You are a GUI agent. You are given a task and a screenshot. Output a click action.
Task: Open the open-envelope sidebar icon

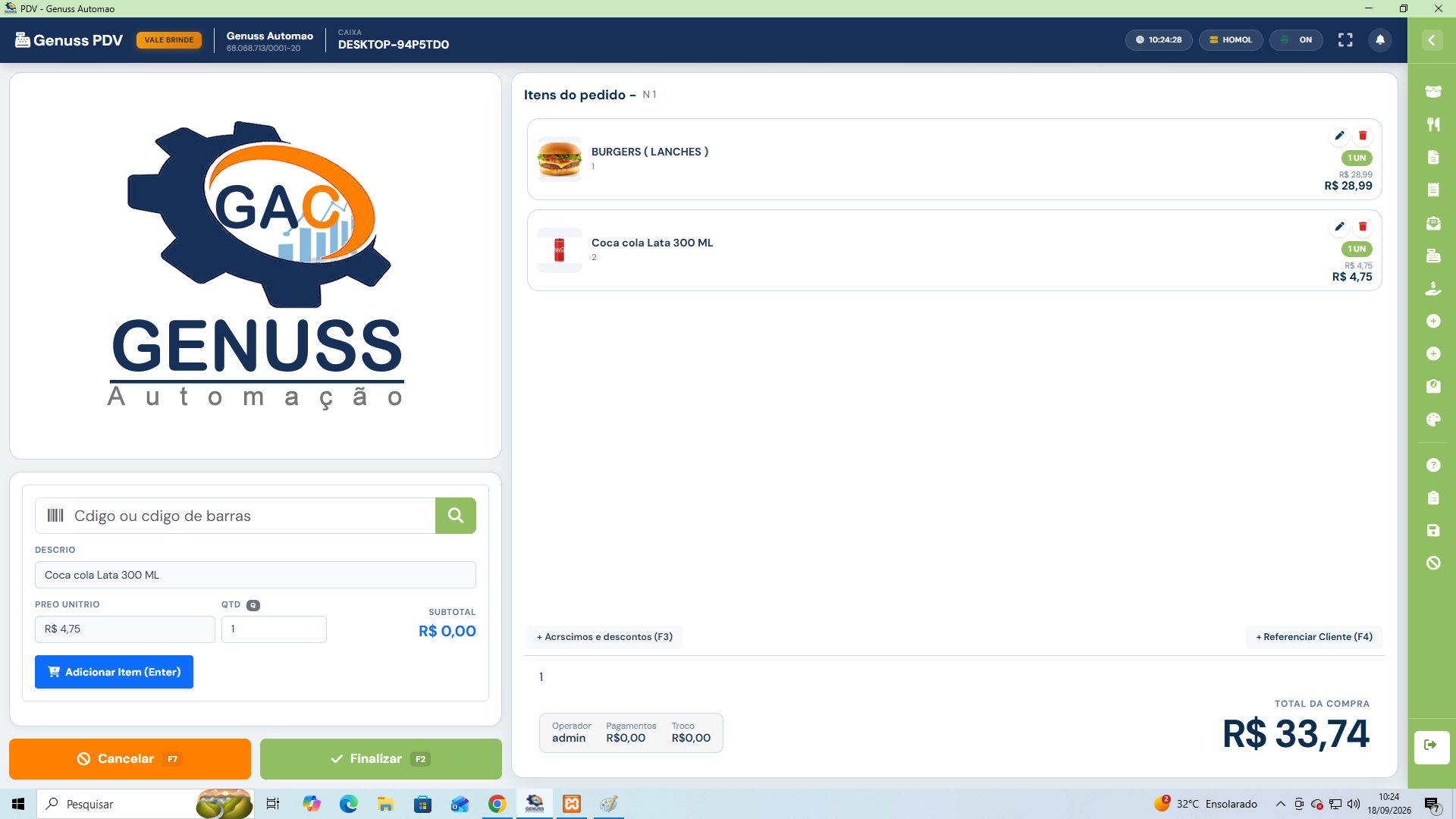1433,223
